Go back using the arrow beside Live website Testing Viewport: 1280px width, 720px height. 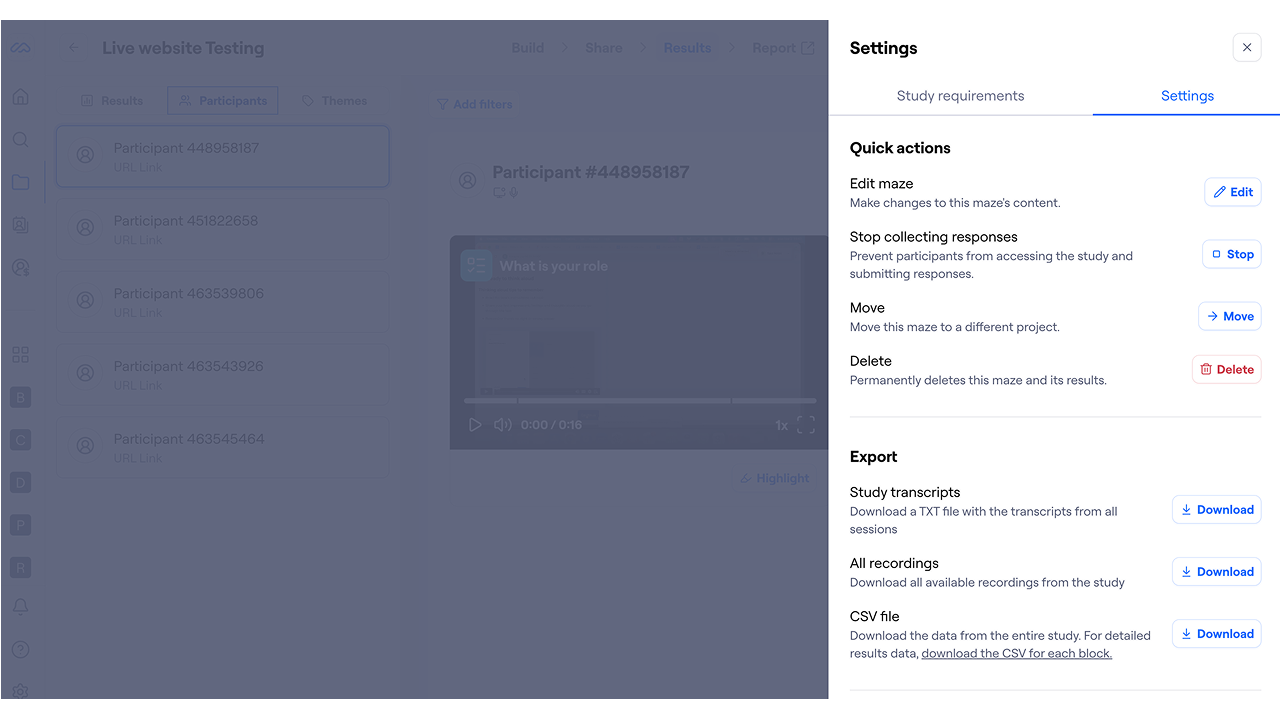coord(73,48)
